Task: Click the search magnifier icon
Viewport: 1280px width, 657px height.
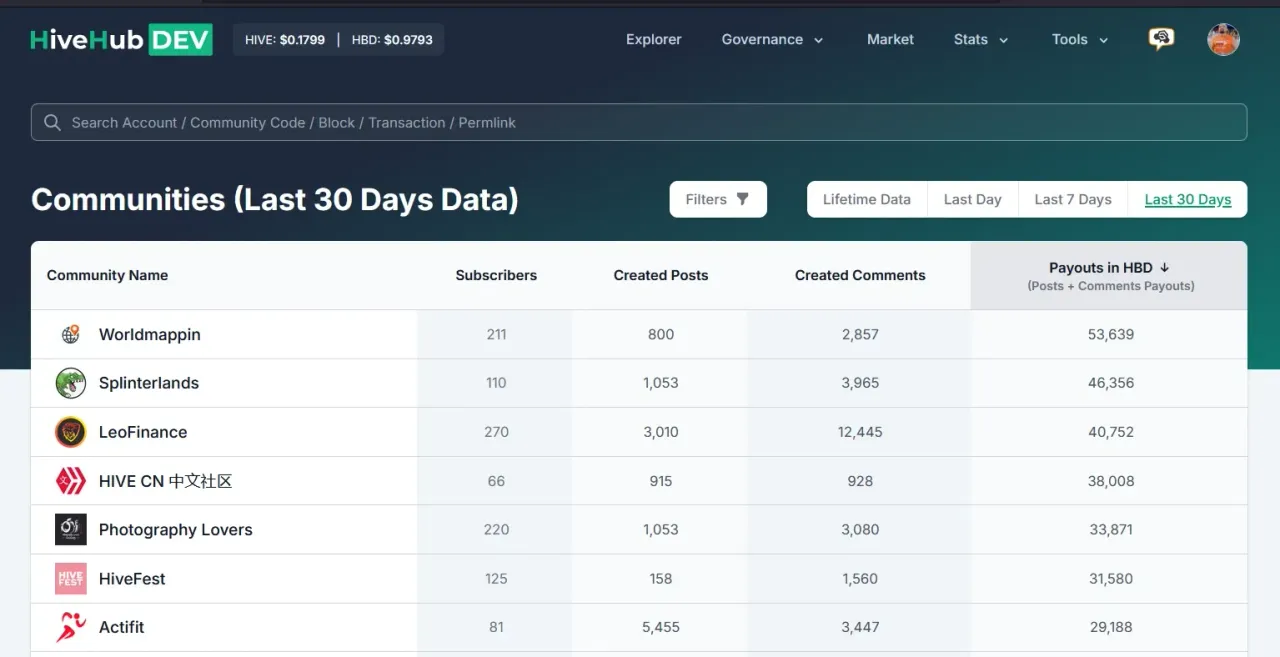Action: (52, 122)
